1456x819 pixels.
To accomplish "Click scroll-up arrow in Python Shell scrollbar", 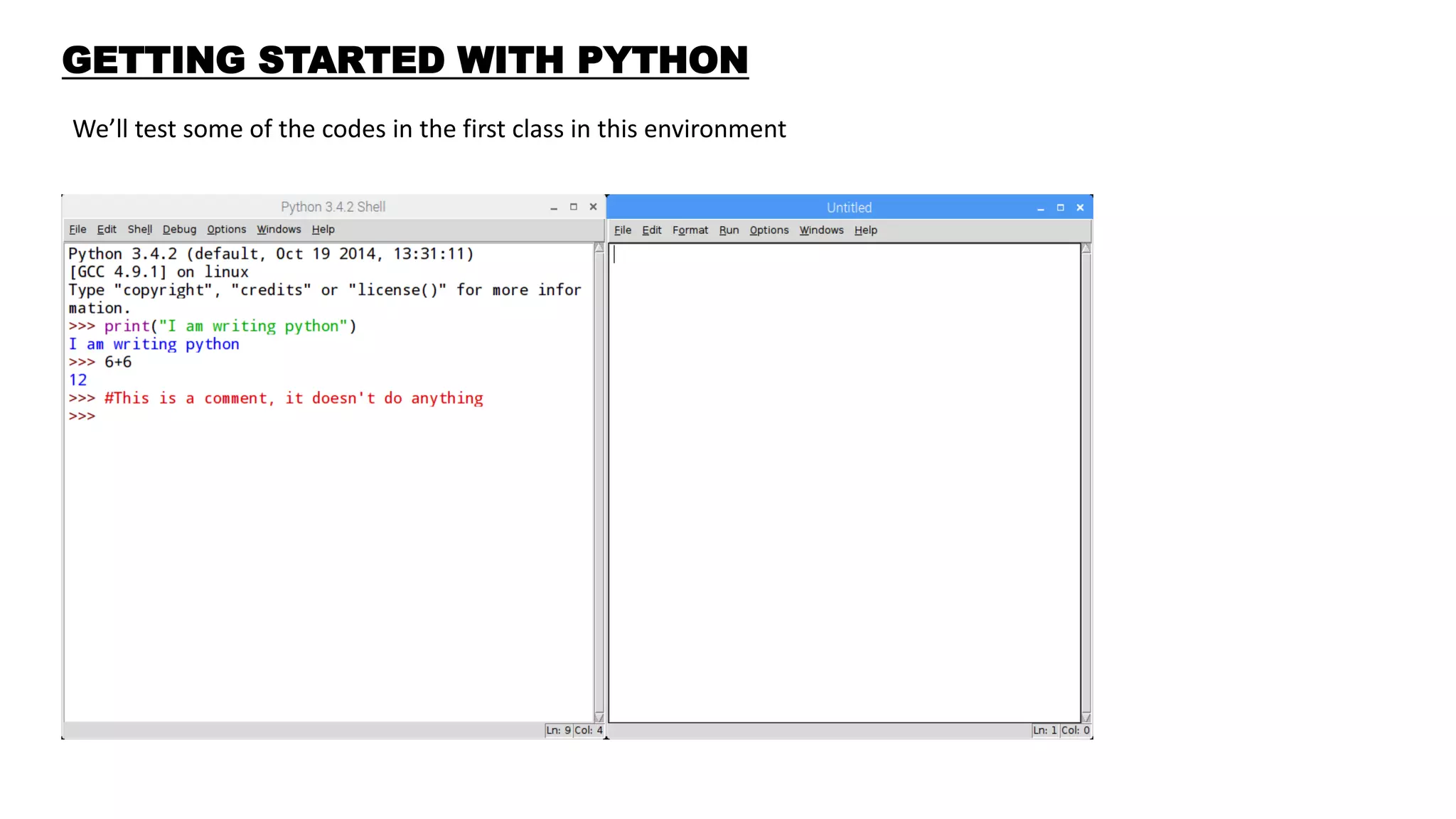I will (x=599, y=247).
